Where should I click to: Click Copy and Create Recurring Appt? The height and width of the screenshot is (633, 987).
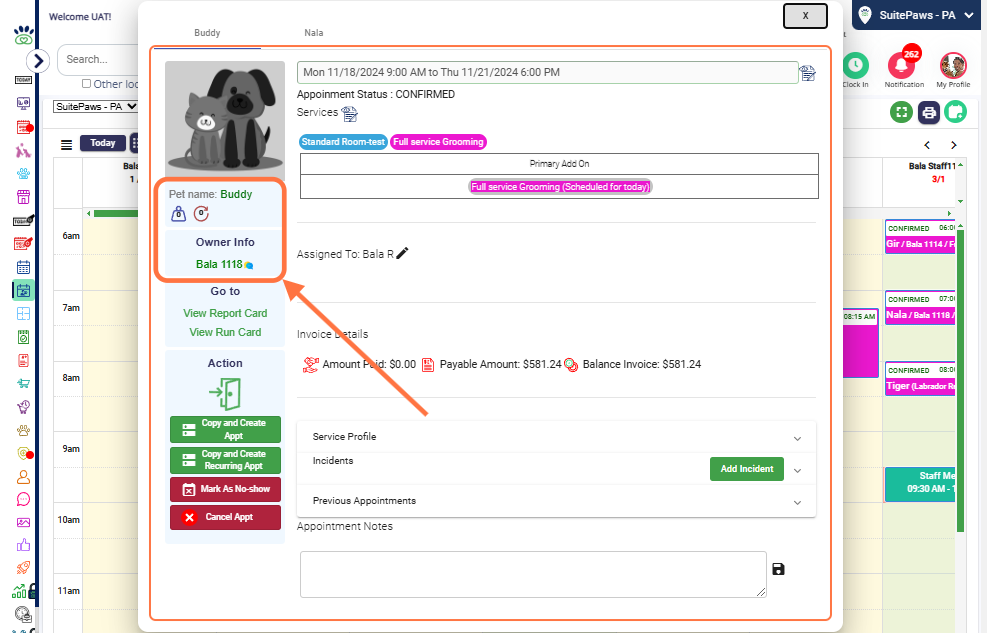tap(225, 460)
